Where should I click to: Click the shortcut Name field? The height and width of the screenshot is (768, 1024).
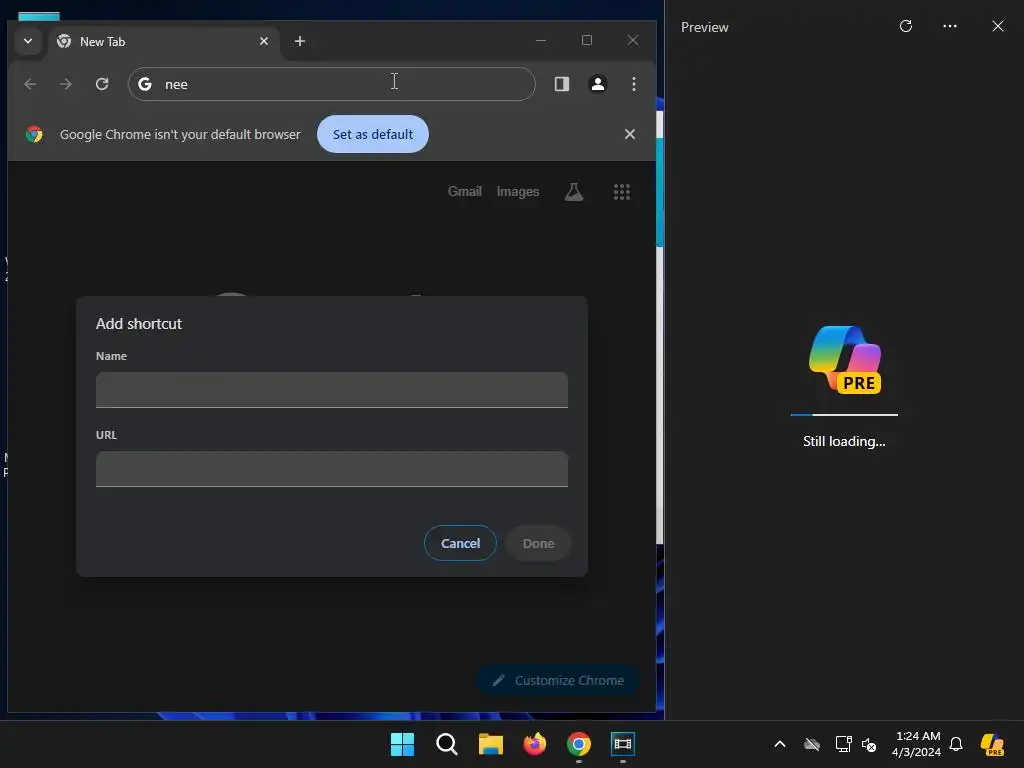click(332, 390)
